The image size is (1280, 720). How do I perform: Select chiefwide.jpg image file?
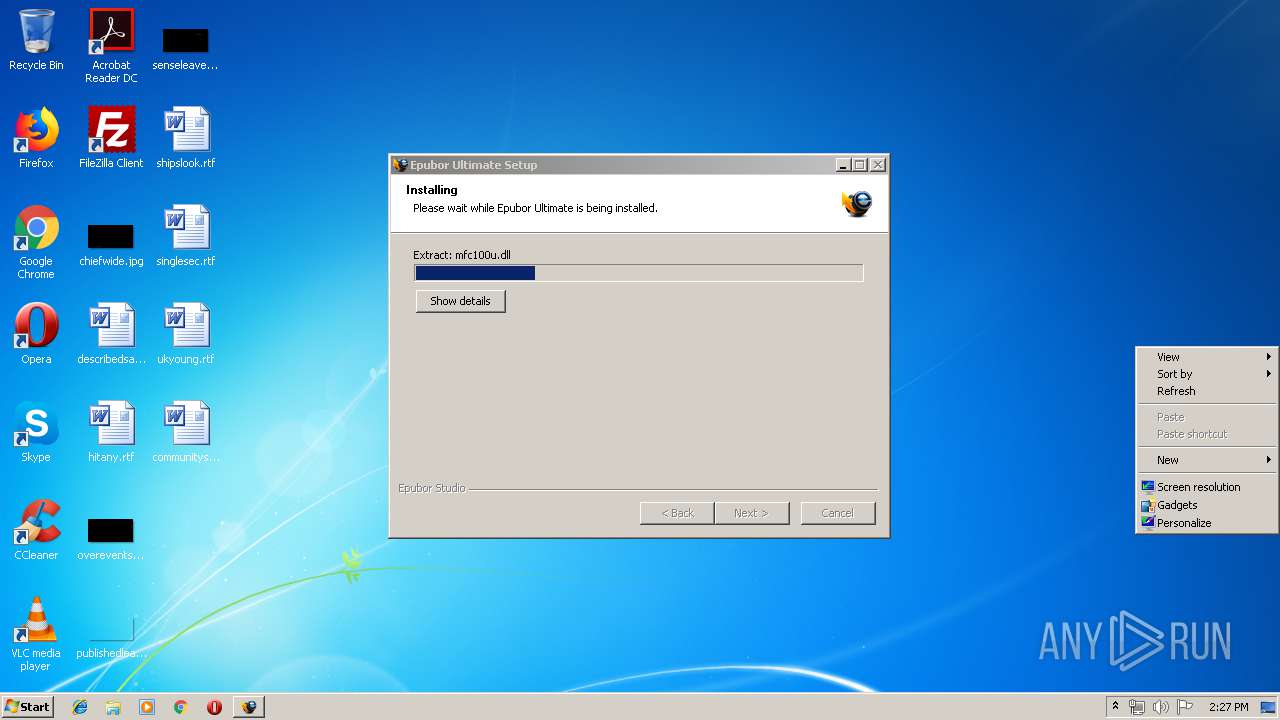(x=111, y=244)
